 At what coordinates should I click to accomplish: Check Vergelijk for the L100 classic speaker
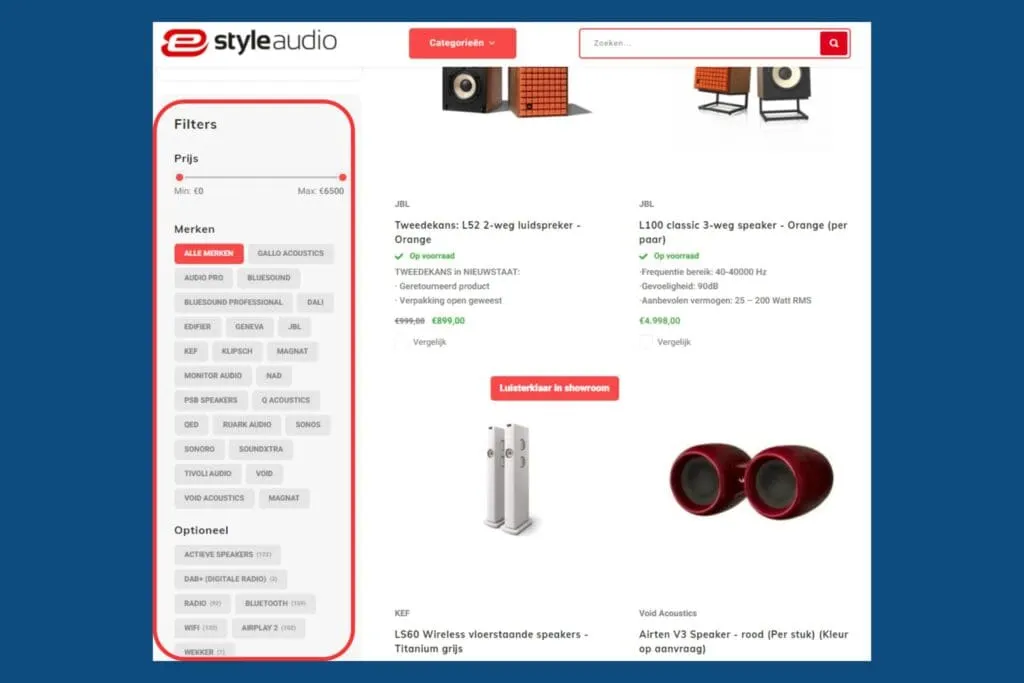tap(645, 342)
